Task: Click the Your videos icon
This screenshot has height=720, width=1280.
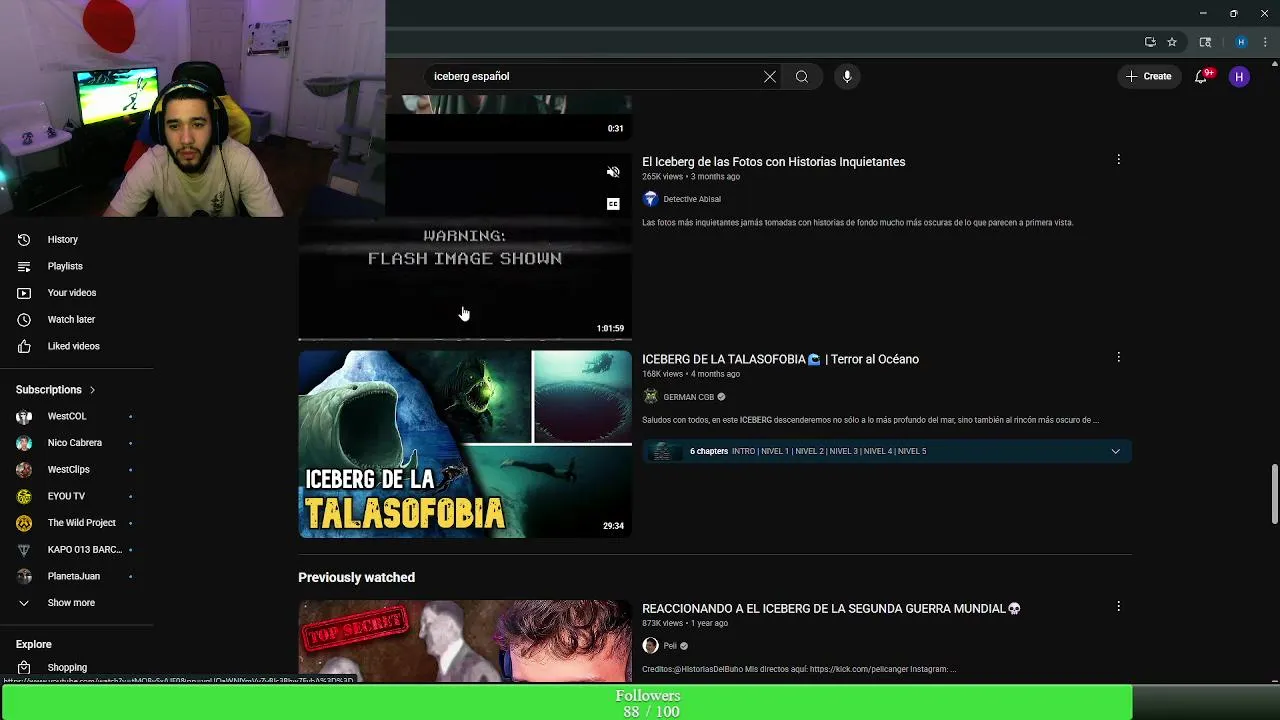Action: coord(24,293)
